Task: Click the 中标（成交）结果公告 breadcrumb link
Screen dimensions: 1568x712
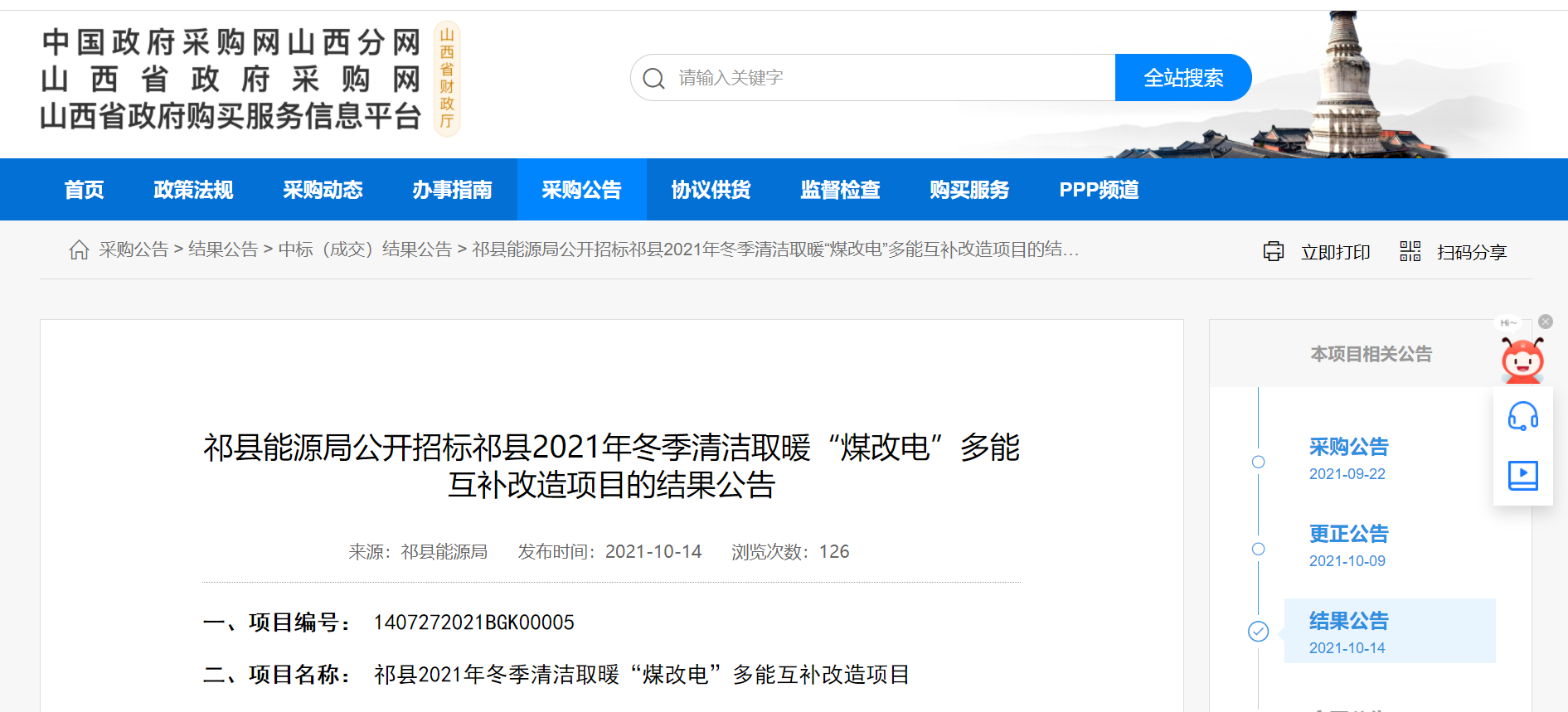Action: [x=365, y=249]
